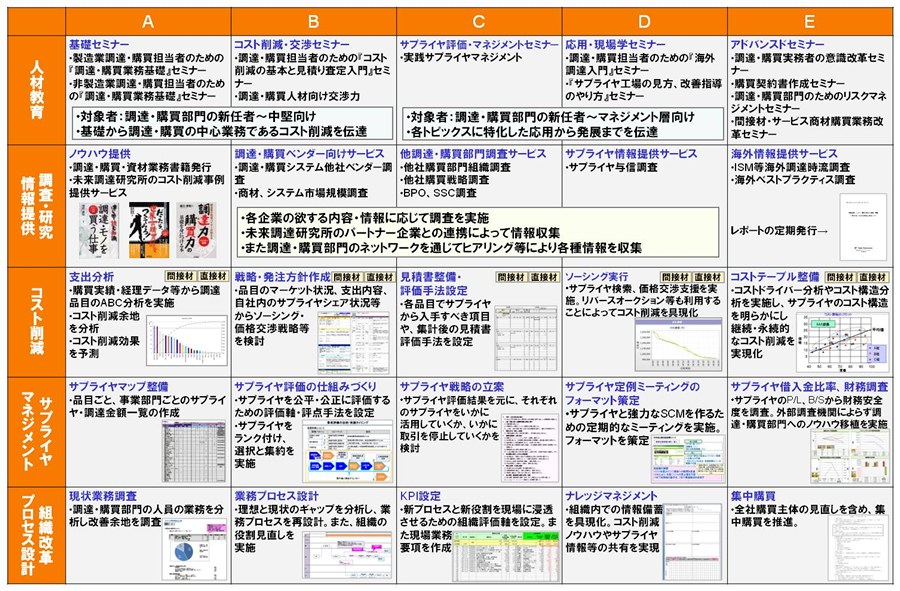The height and width of the screenshot is (591, 900).
Task: Open the price trend chart in ソーシング実行
Action: 678,345
